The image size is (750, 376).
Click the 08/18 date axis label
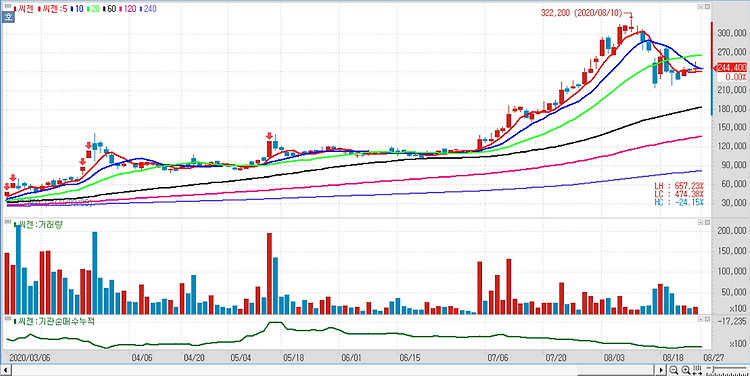[x=673, y=357]
